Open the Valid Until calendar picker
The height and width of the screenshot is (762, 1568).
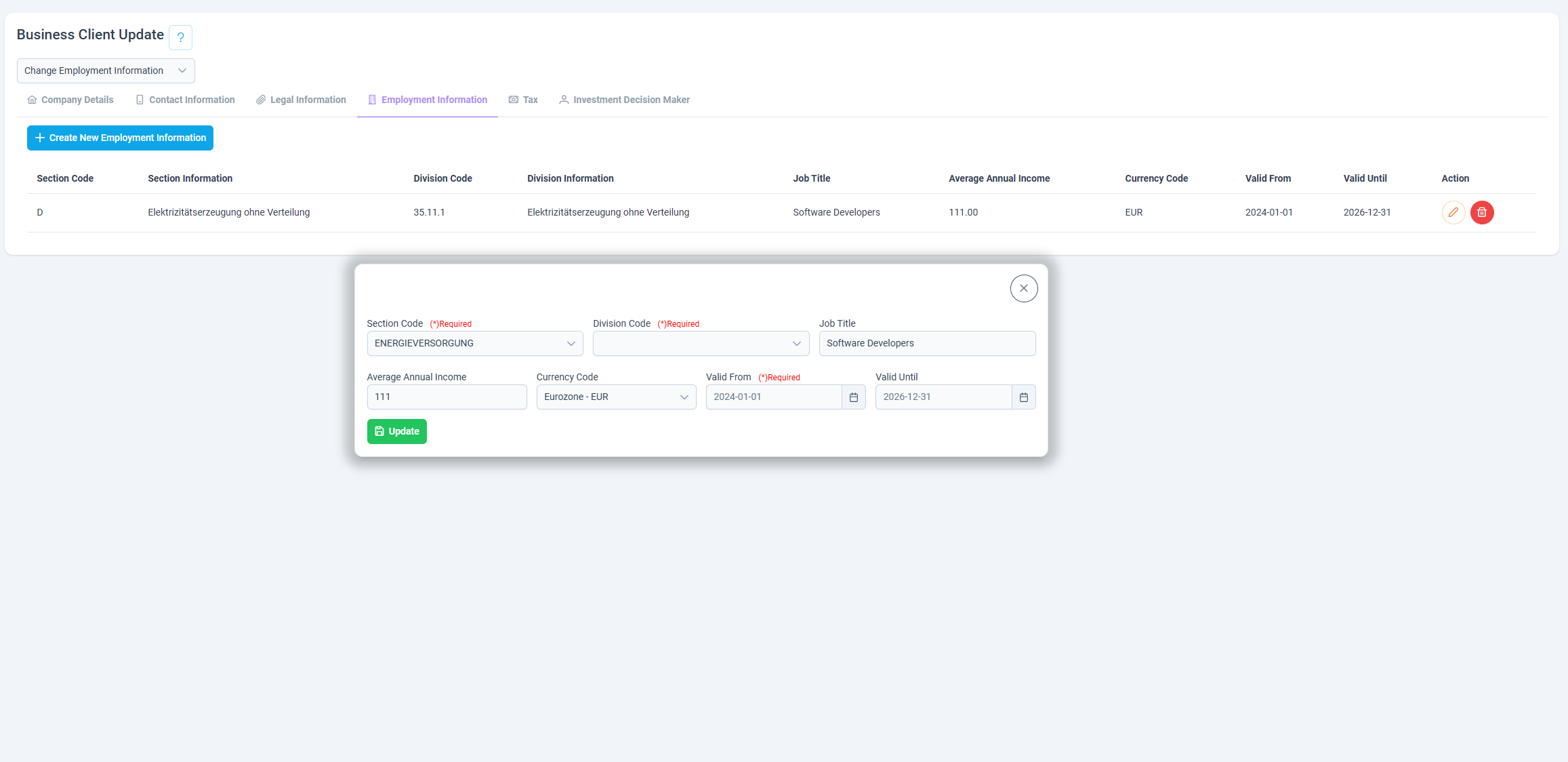coord(1024,397)
